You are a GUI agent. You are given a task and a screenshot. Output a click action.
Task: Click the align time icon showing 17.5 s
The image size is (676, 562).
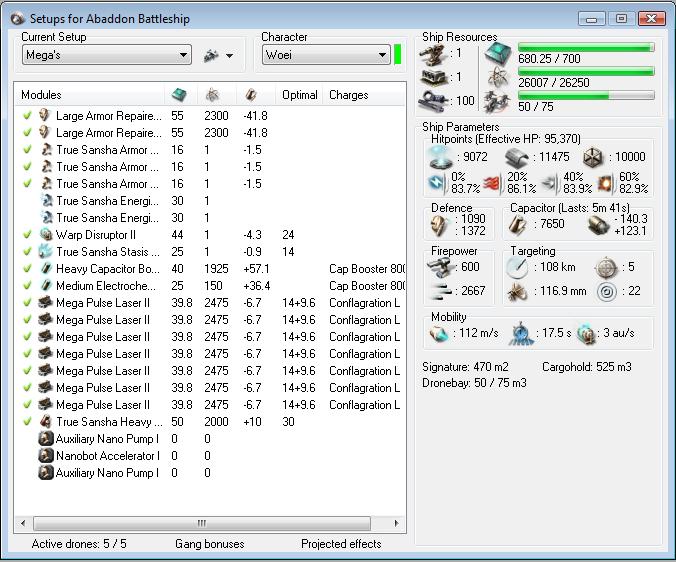[x=520, y=334]
